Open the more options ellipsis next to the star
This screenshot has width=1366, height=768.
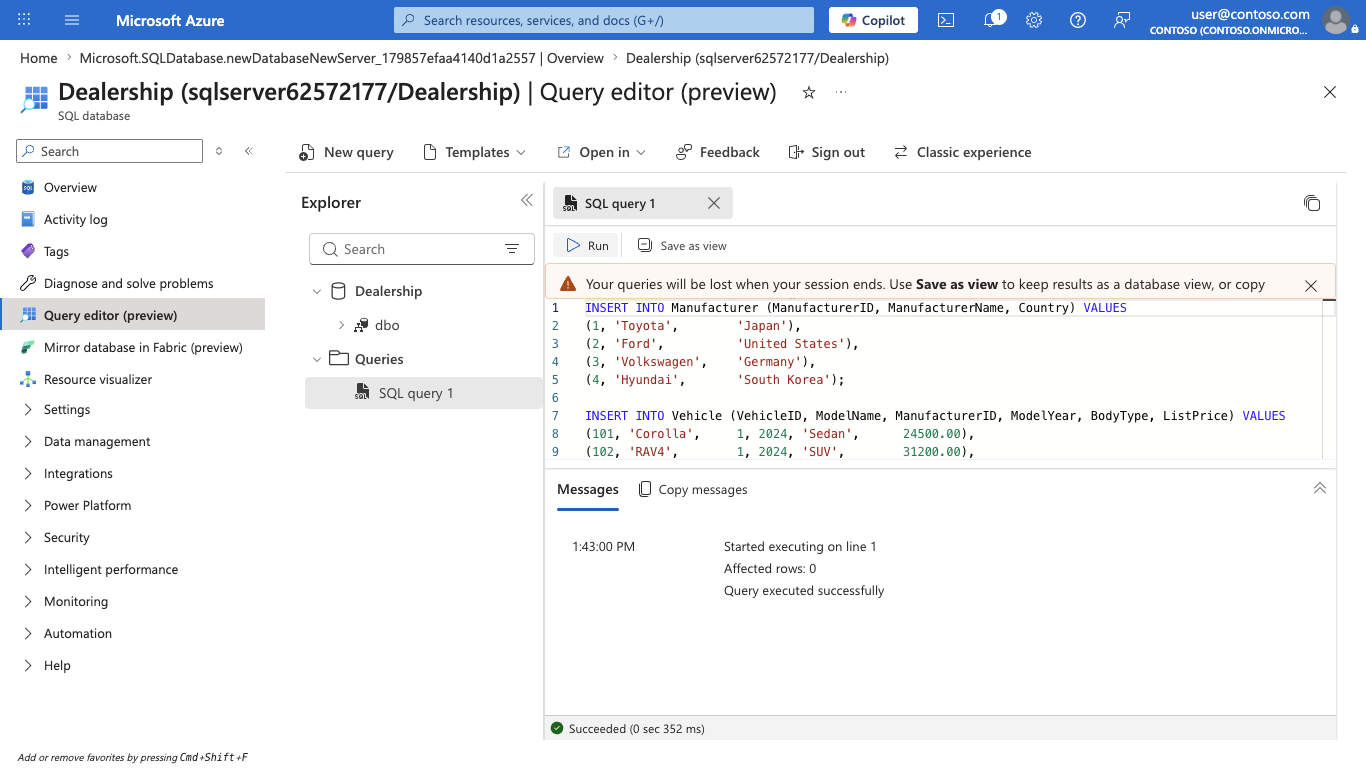[x=841, y=93]
